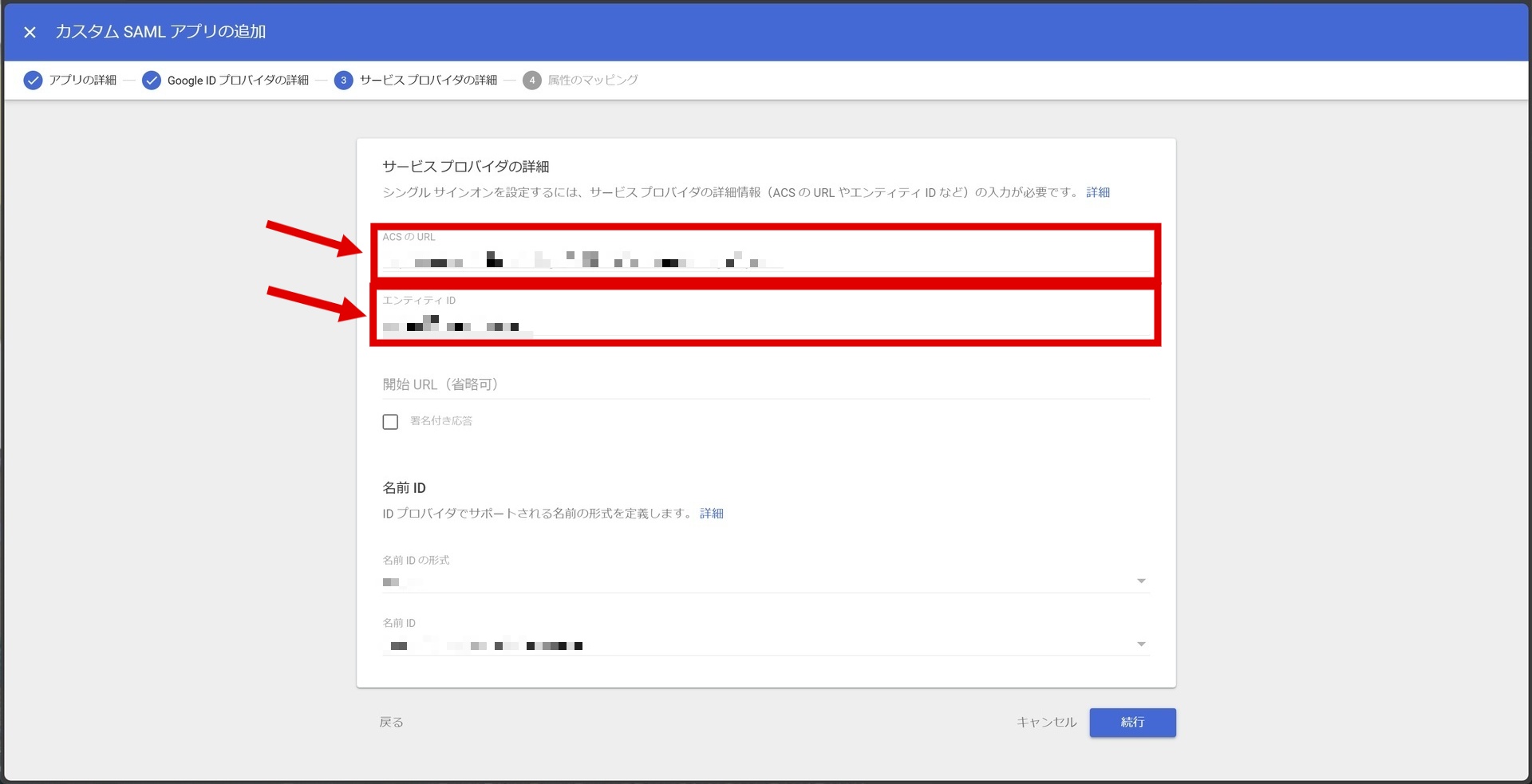Enable the 署名付き応答 checkbox
Viewport: 1532px width, 784px height.
point(390,421)
